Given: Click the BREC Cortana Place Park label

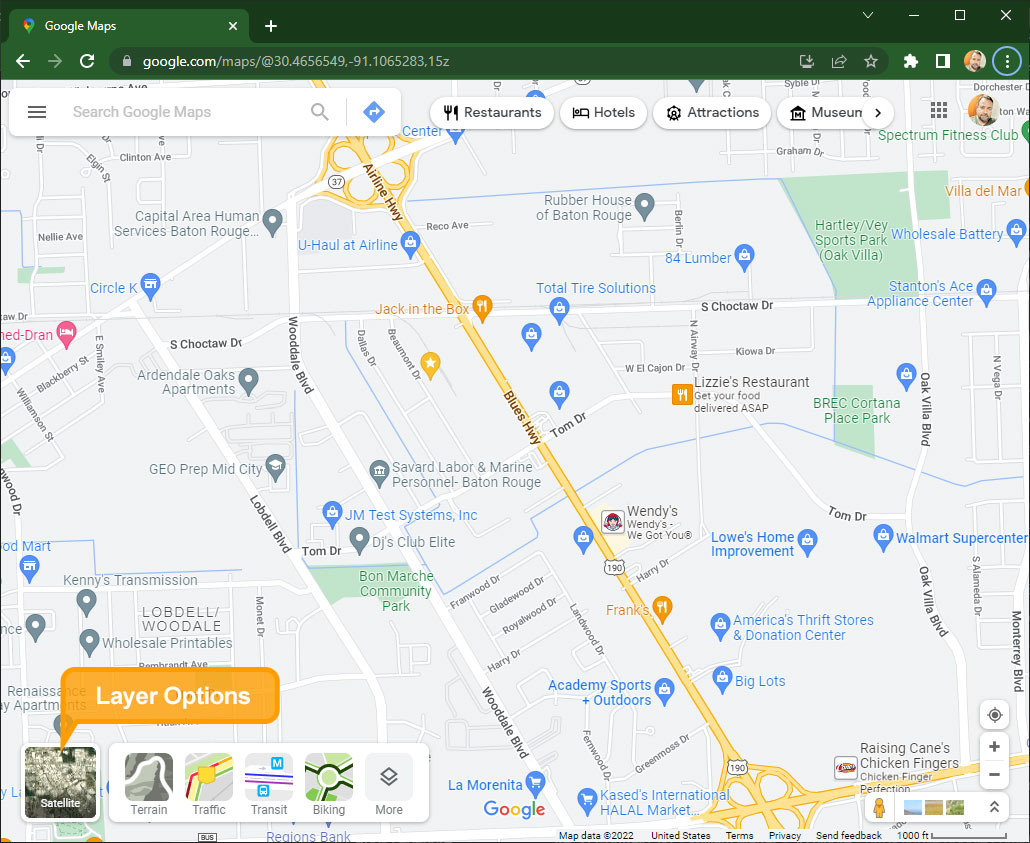Looking at the screenshot, I should click(x=857, y=411).
